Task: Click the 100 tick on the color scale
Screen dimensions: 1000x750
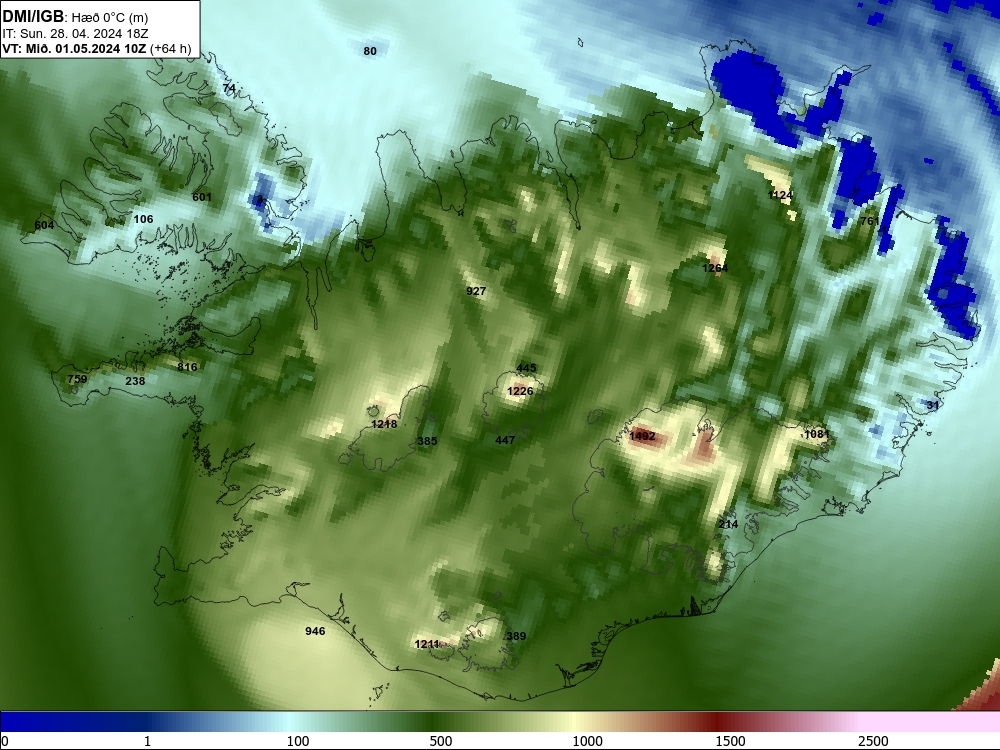Action: coord(298,741)
